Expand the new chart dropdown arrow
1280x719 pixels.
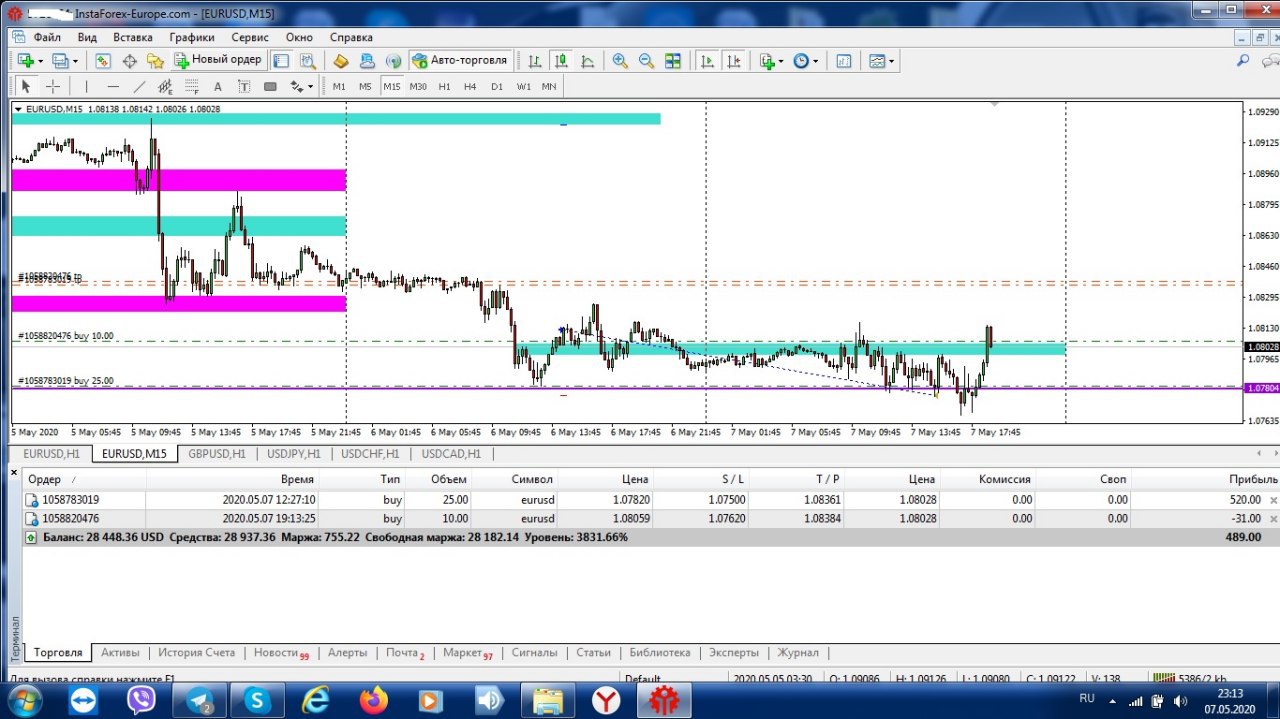(x=40, y=61)
